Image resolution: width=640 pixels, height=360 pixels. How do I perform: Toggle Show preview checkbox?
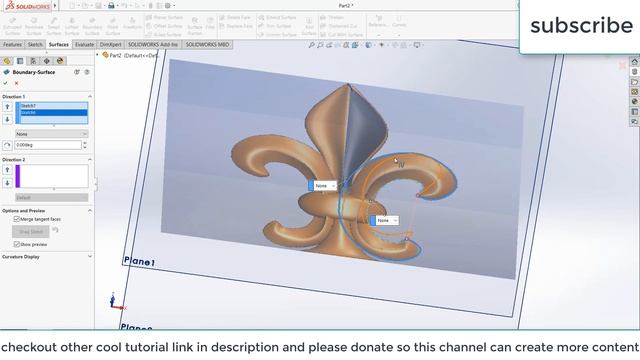coord(17,244)
